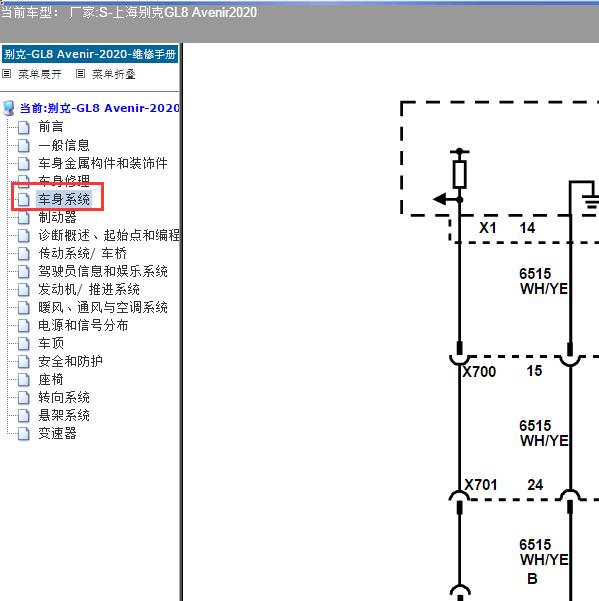The height and width of the screenshot is (601, 599).
Task: Select the computer icon beside 当前:别克-GL8 Avenir-2020
Action: coord(9,108)
